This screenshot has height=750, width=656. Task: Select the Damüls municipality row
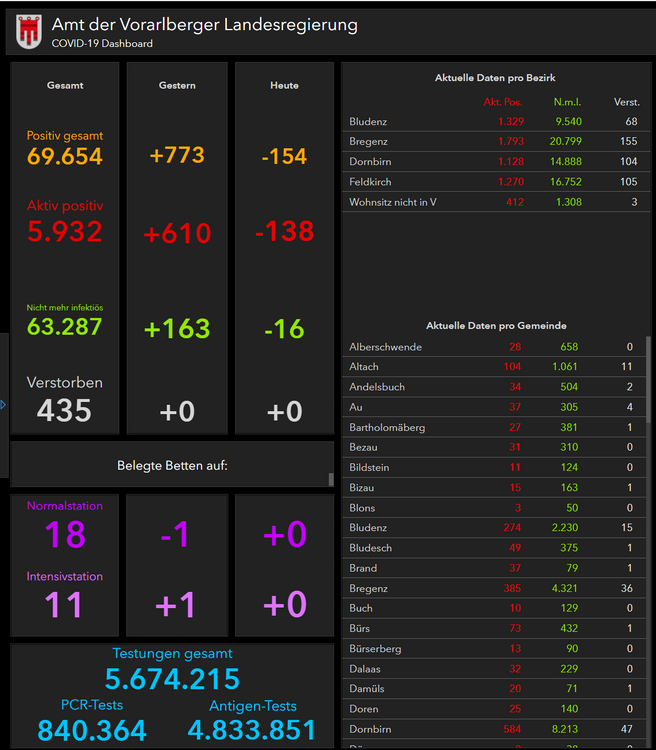point(494,689)
